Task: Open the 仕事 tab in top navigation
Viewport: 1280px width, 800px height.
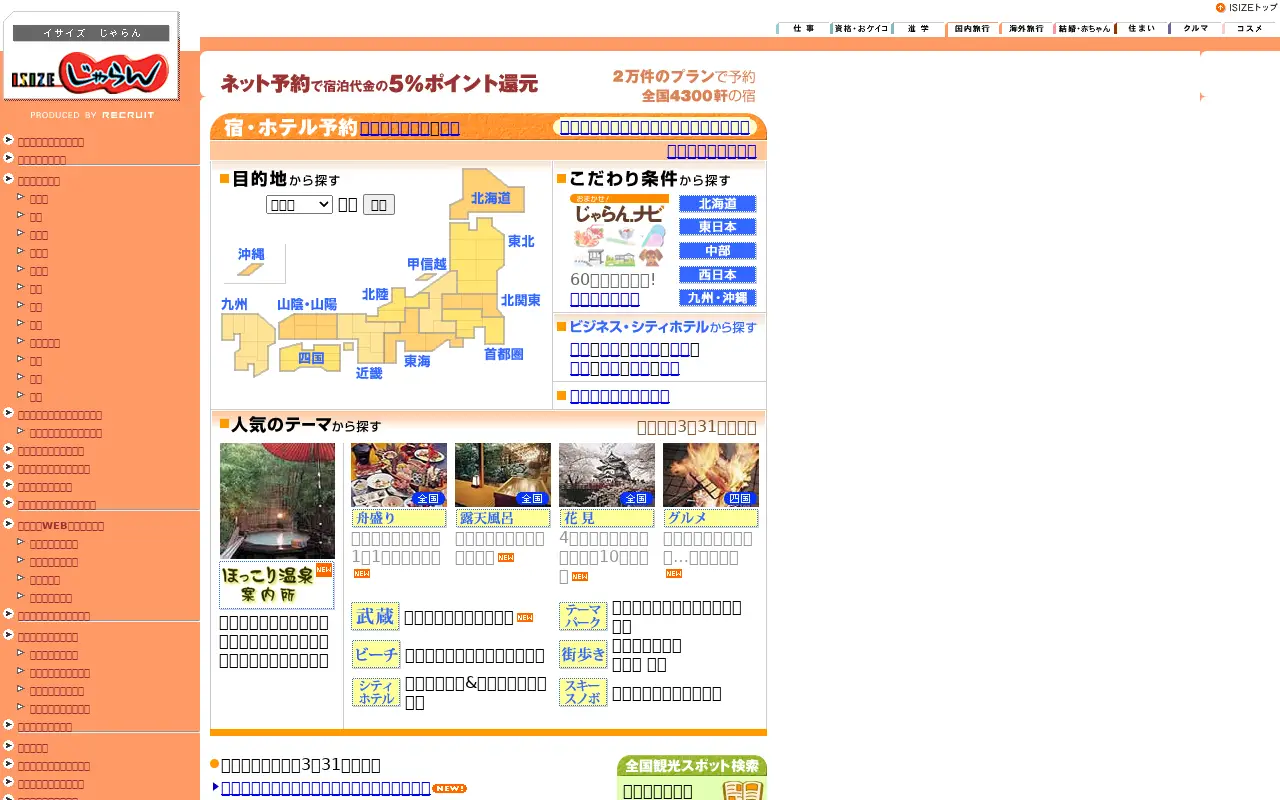Action: point(803,29)
